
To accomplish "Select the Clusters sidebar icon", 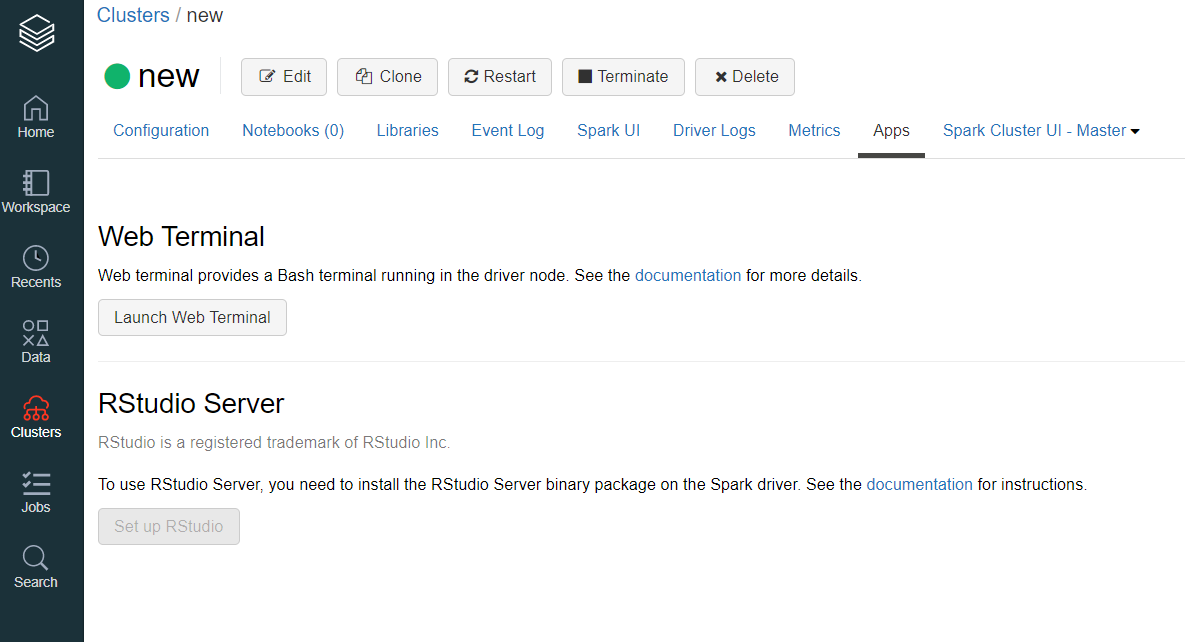I will coord(36,417).
